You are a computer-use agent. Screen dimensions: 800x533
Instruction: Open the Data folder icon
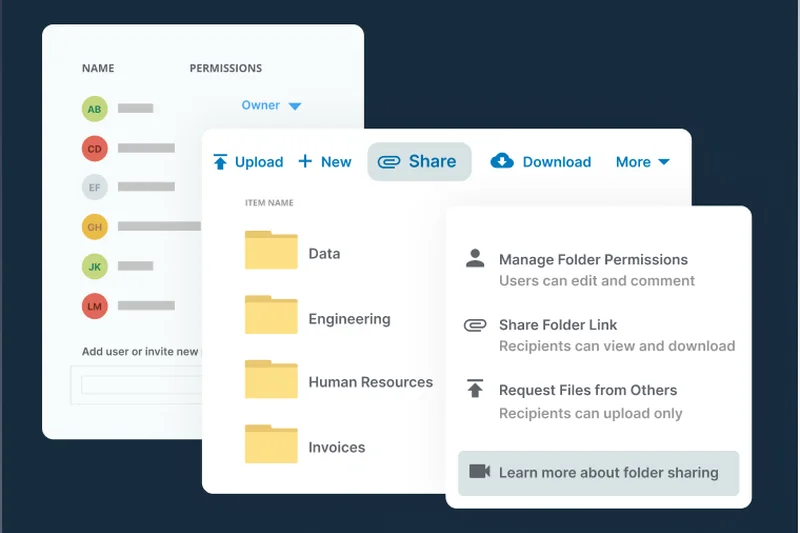(271, 250)
